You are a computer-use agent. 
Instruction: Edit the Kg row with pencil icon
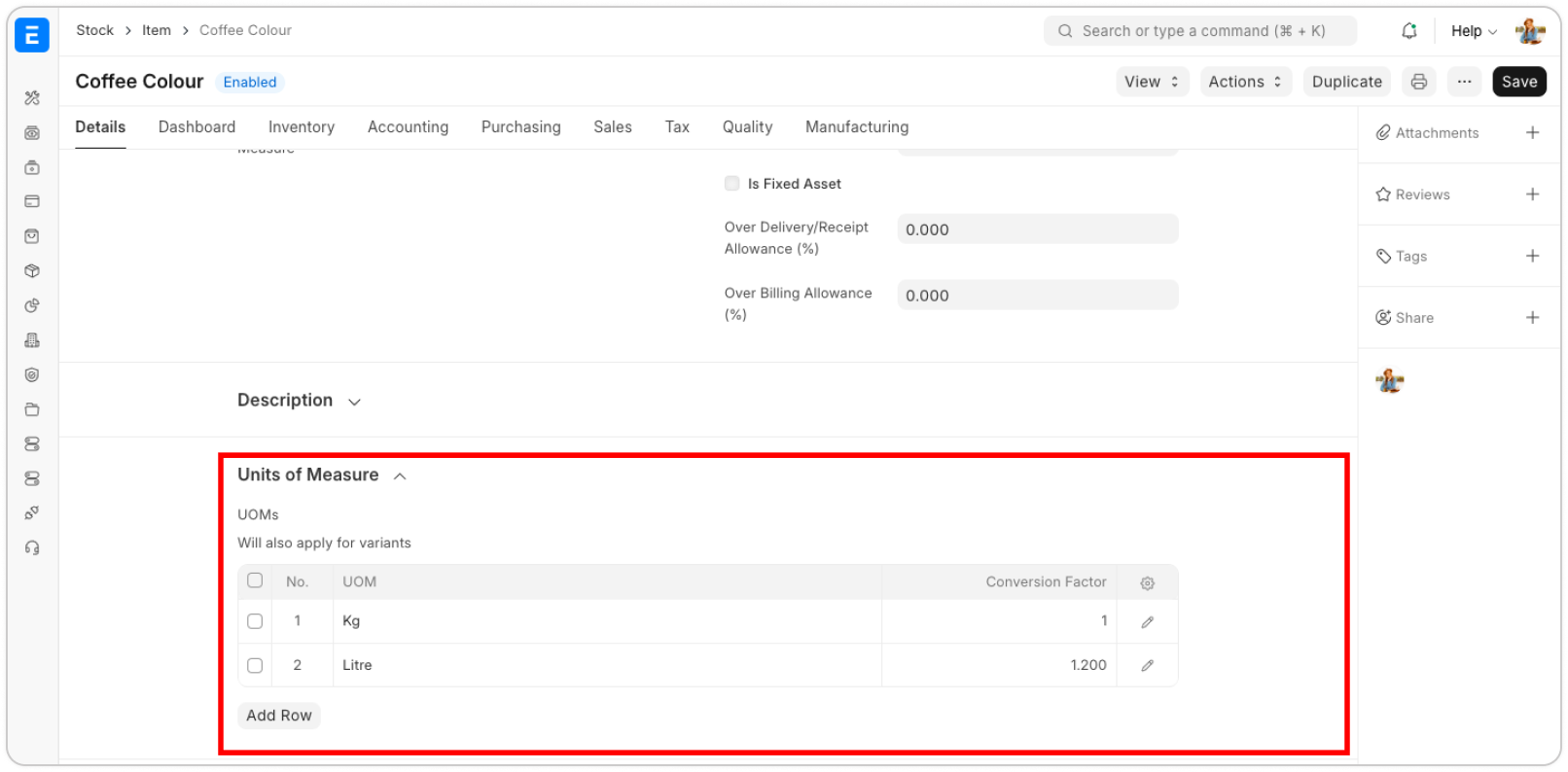coord(1148,622)
